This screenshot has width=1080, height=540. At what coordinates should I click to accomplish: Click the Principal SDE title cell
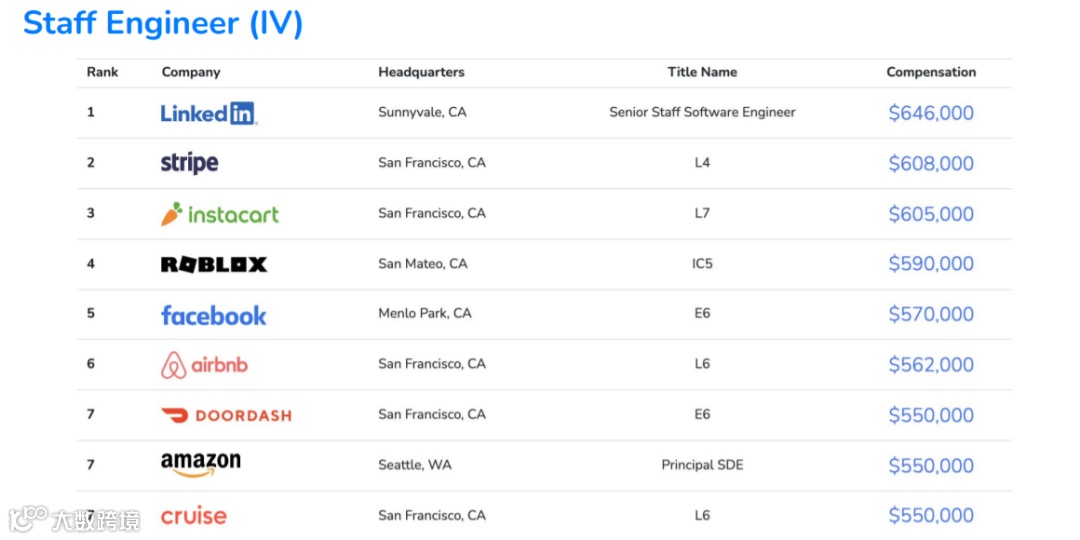tap(702, 465)
